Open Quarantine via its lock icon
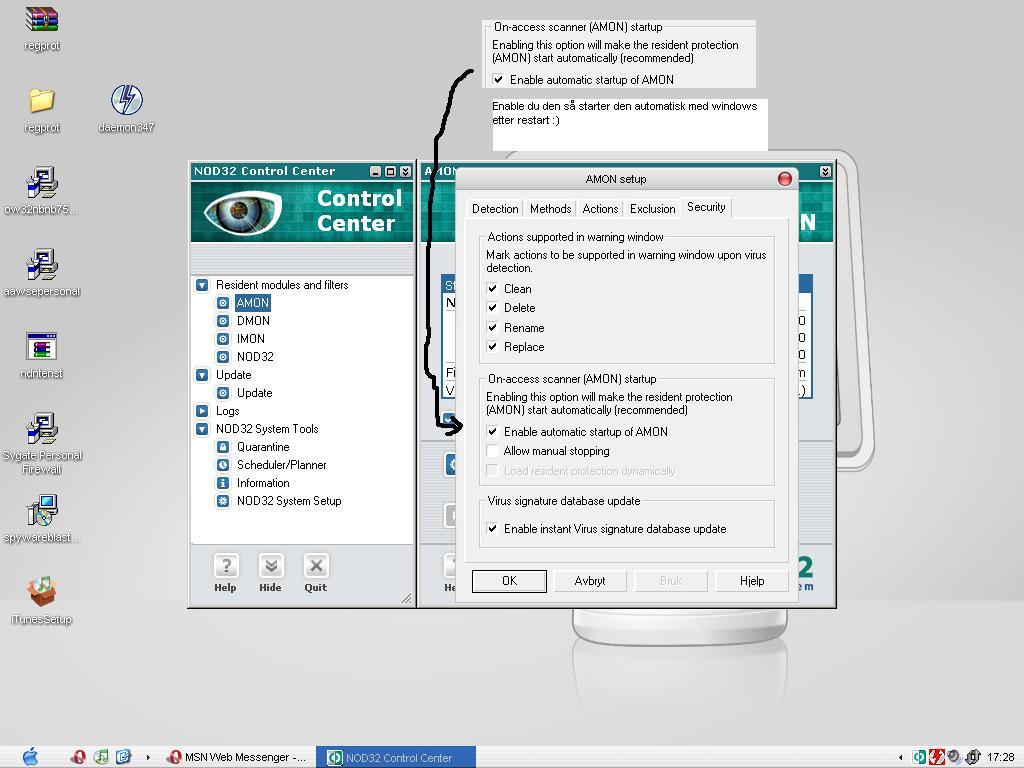 tap(223, 447)
